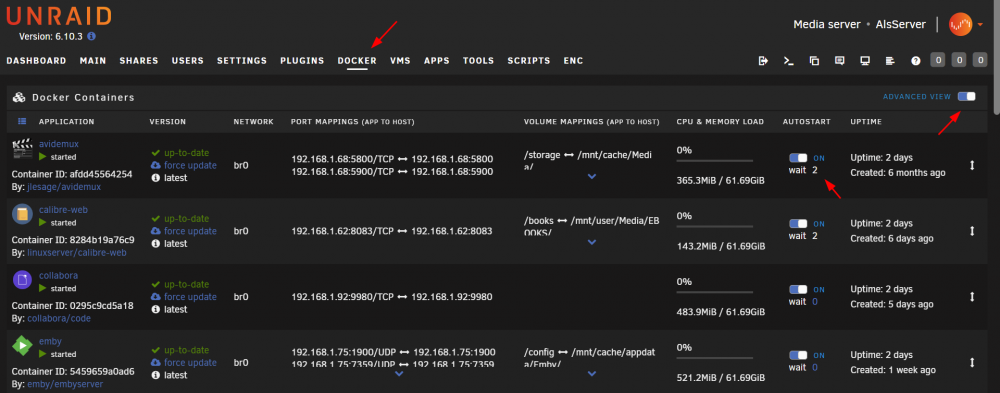Click the reorder arrow for collabora row
The width and height of the screenshot is (1000, 393).
[972, 296]
